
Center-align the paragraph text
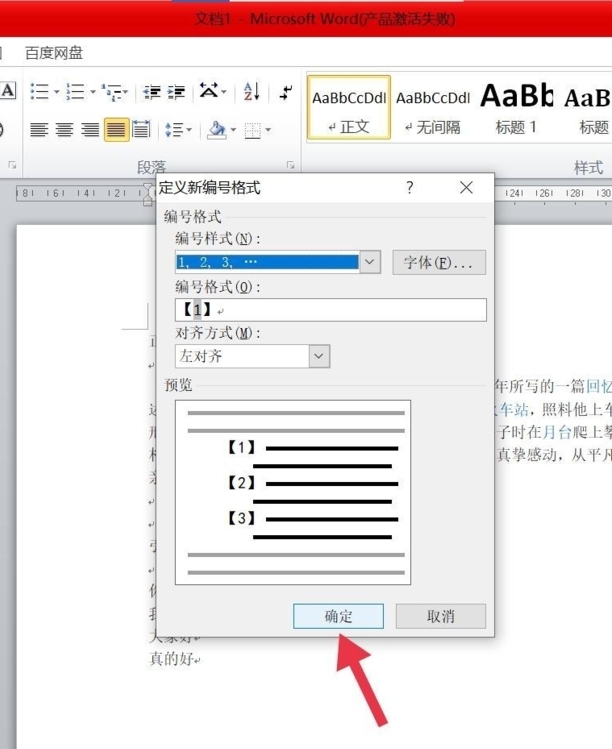64,130
